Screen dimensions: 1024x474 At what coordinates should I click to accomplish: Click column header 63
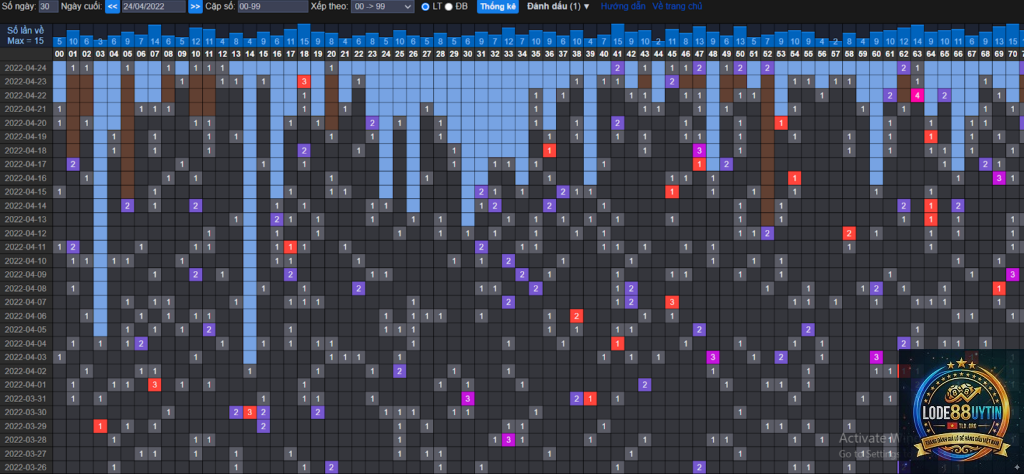click(917, 54)
